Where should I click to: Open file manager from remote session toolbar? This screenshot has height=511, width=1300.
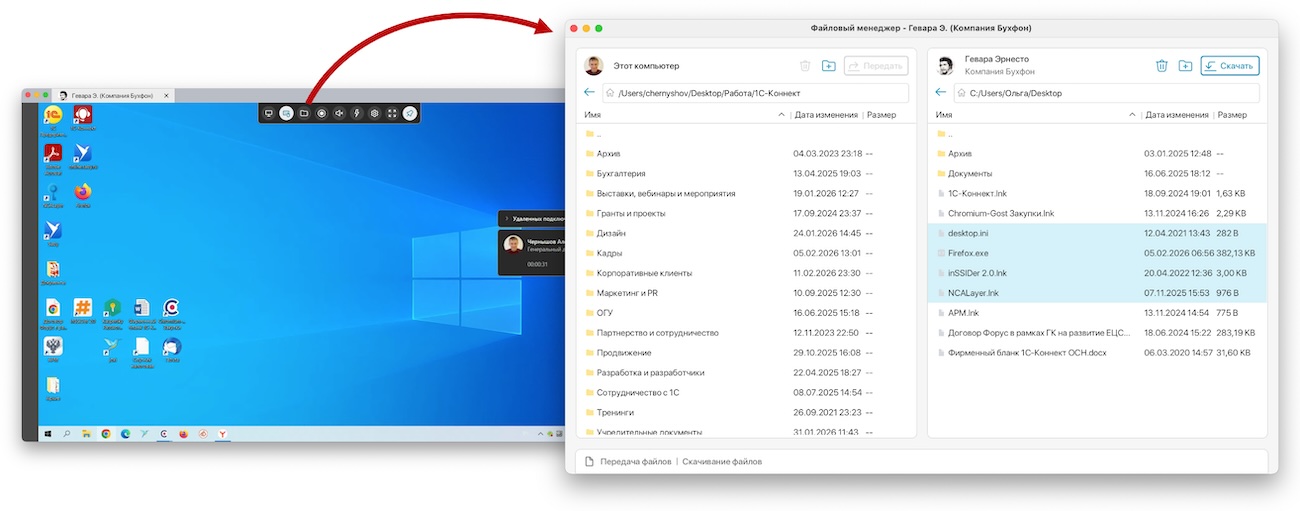[x=304, y=113]
